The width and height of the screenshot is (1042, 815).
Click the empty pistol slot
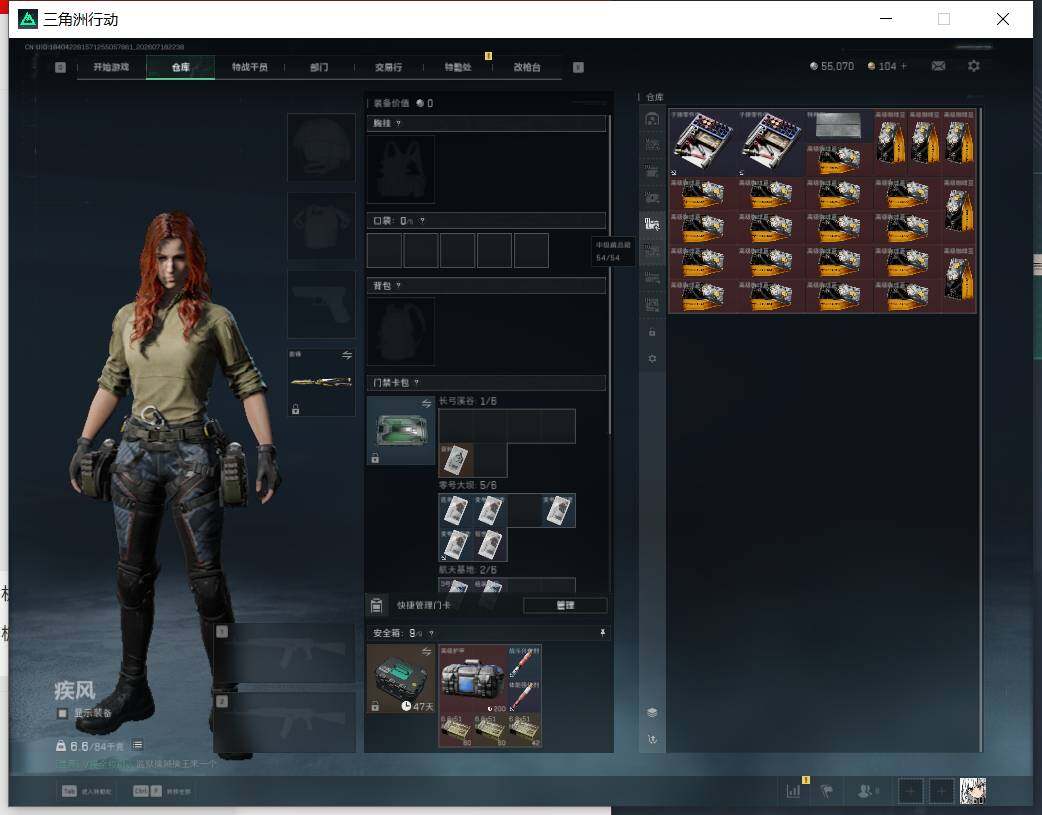(322, 304)
